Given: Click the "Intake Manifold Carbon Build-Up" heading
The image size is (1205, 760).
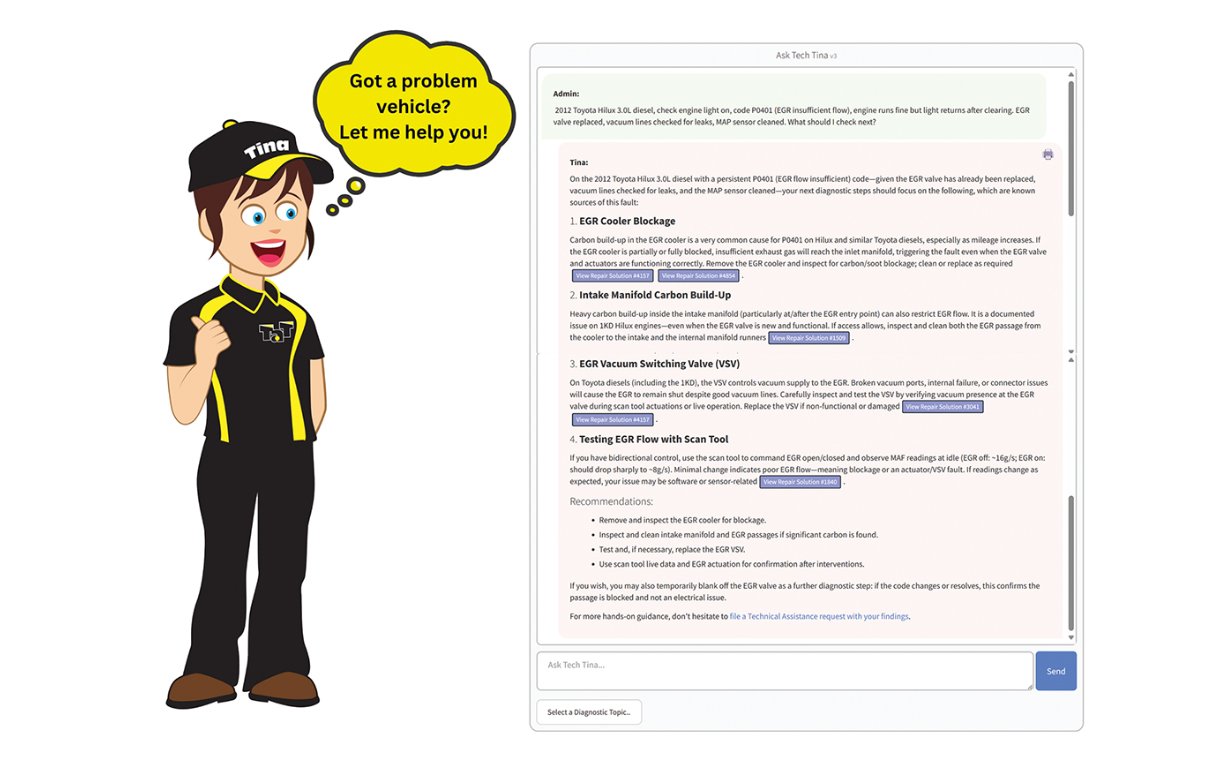Looking at the screenshot, I should [655, 295].
